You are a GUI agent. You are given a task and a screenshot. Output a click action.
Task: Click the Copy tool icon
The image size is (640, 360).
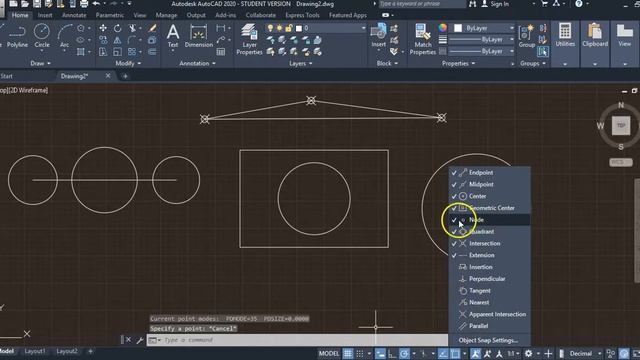click(103, 40)
